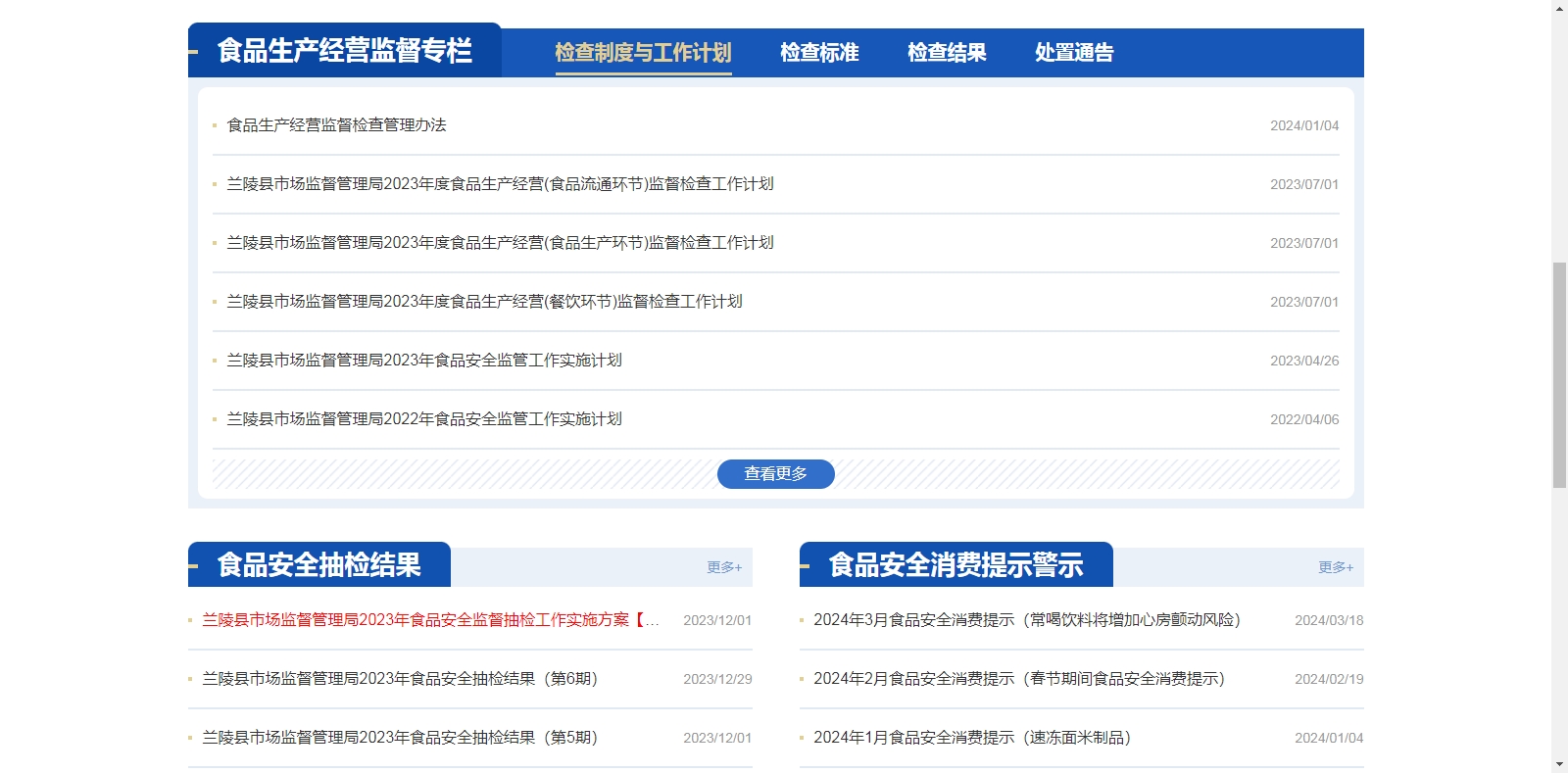Click 更多+ beside 食品安全抽检结果

(x=724, y=567)
